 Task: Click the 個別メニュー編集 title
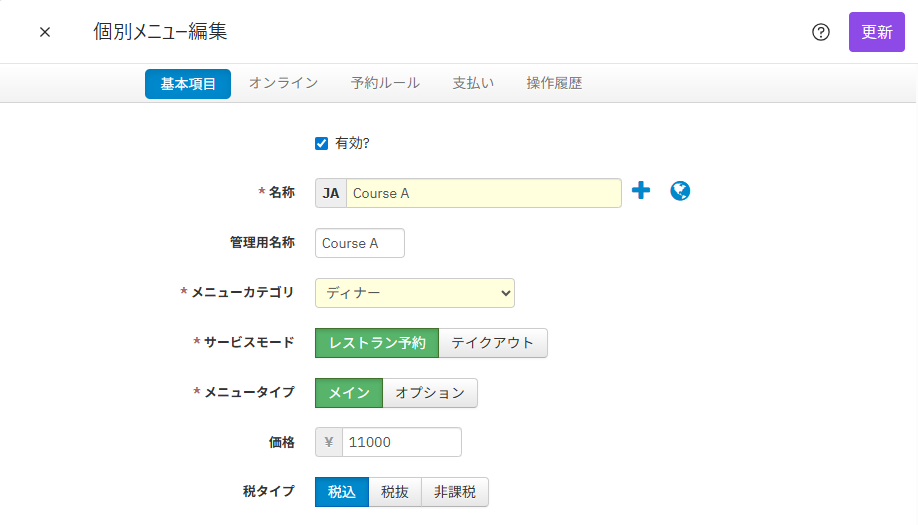point(160,32)
